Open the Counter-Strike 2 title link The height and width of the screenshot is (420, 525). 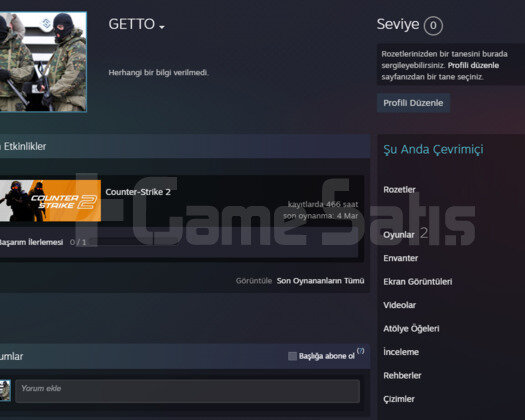click(138, 192)
